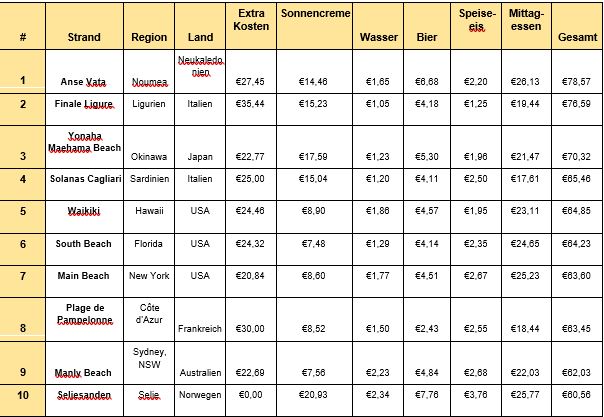Select the New York region cell
The image size is (604, 417).
tap(149, 281)
